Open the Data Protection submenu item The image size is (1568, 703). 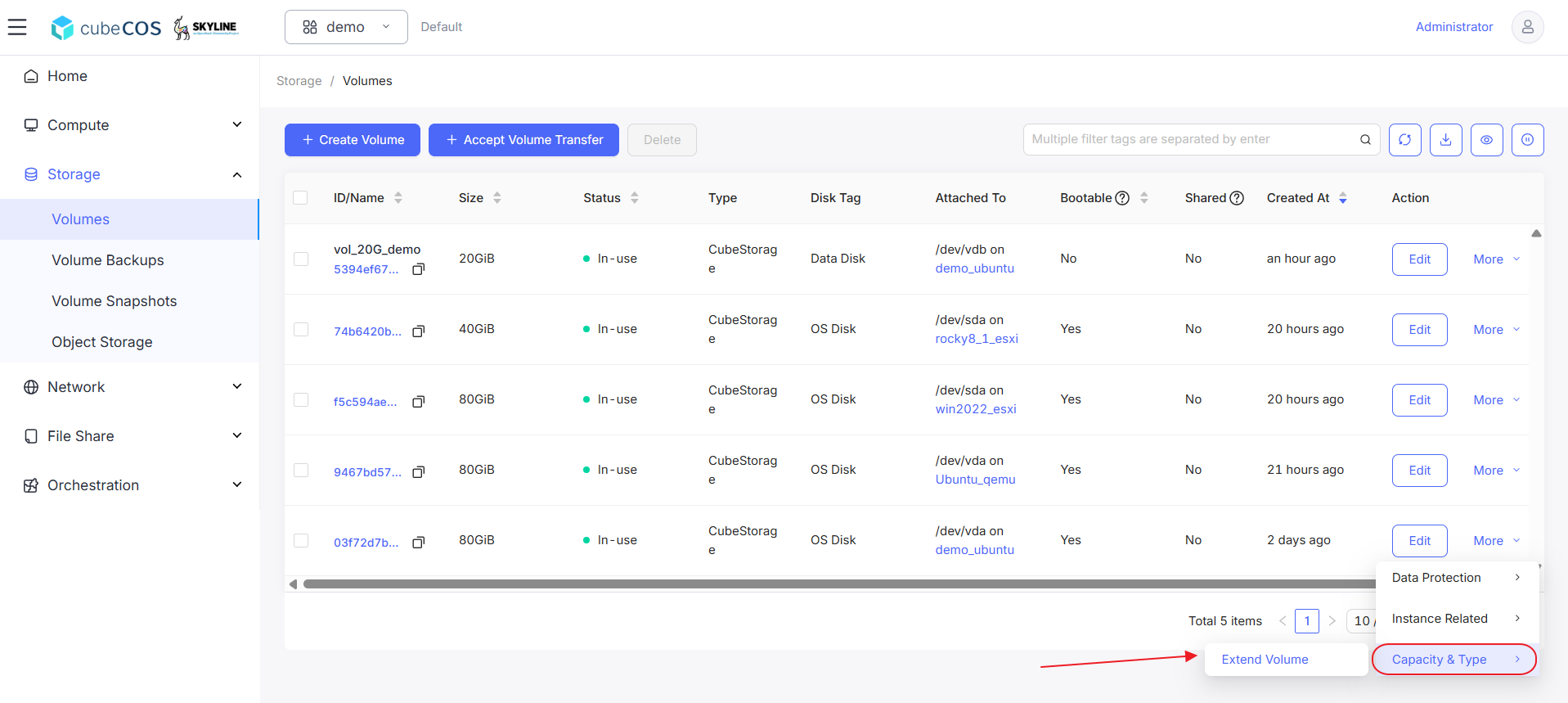(1457, 578)
